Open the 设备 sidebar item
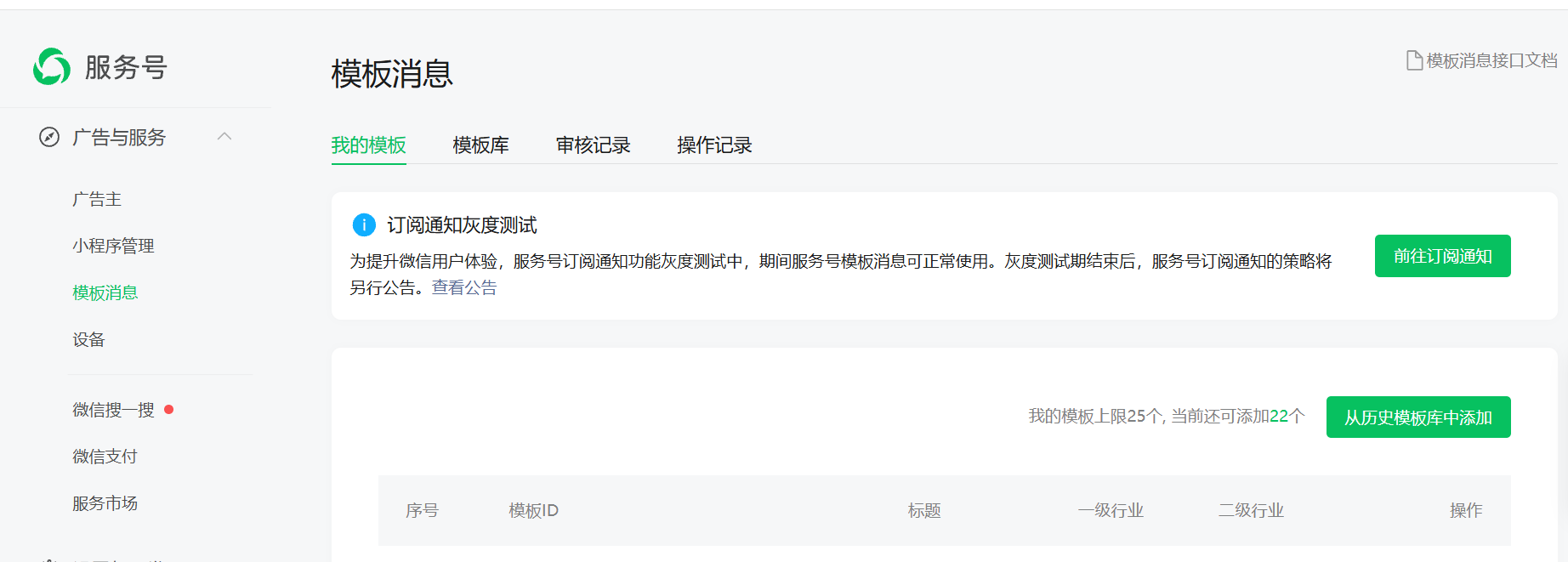 [88, 339]
